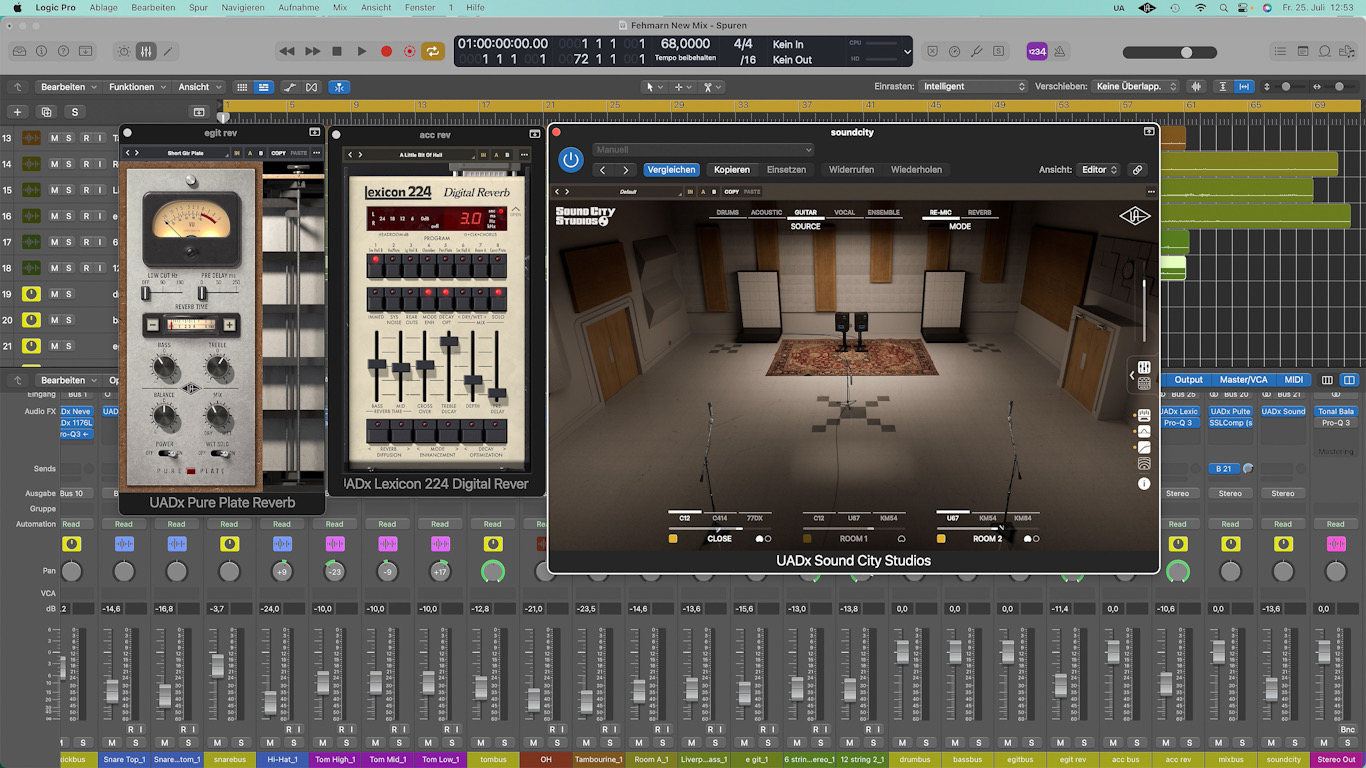Open the Tuner icon in control bar
1366x768 pixels.
976,51
